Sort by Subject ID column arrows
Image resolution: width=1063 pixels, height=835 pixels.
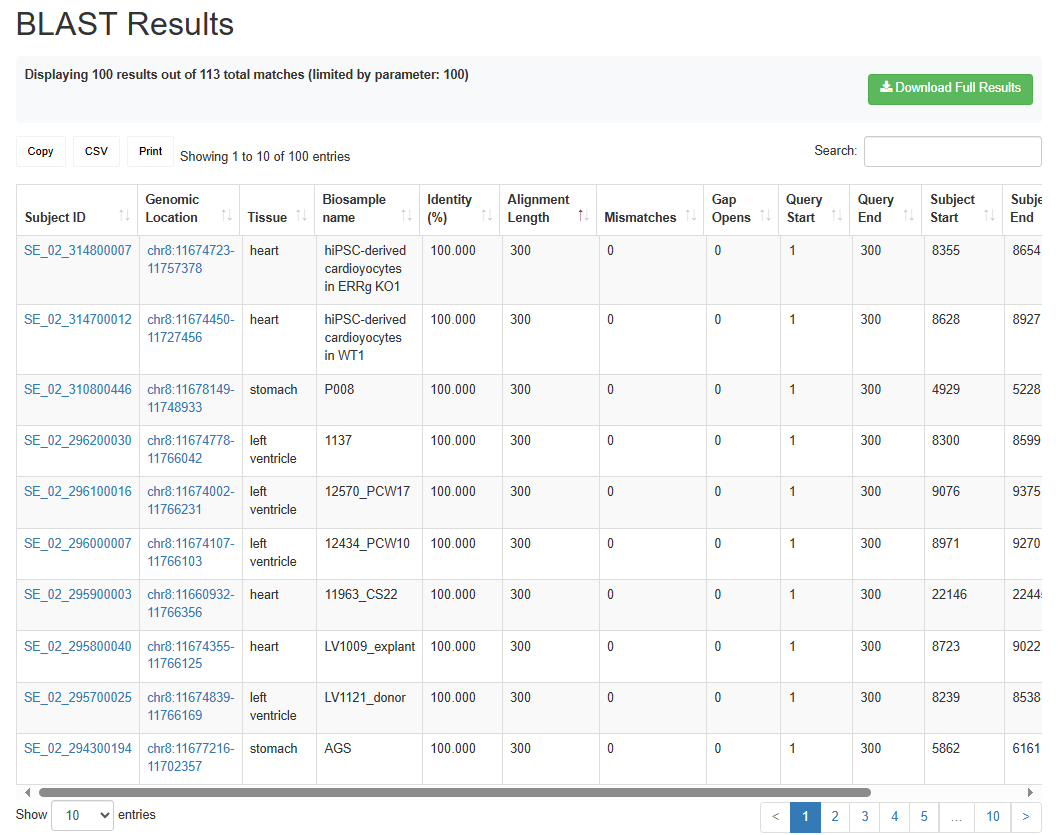pos(124,216)
